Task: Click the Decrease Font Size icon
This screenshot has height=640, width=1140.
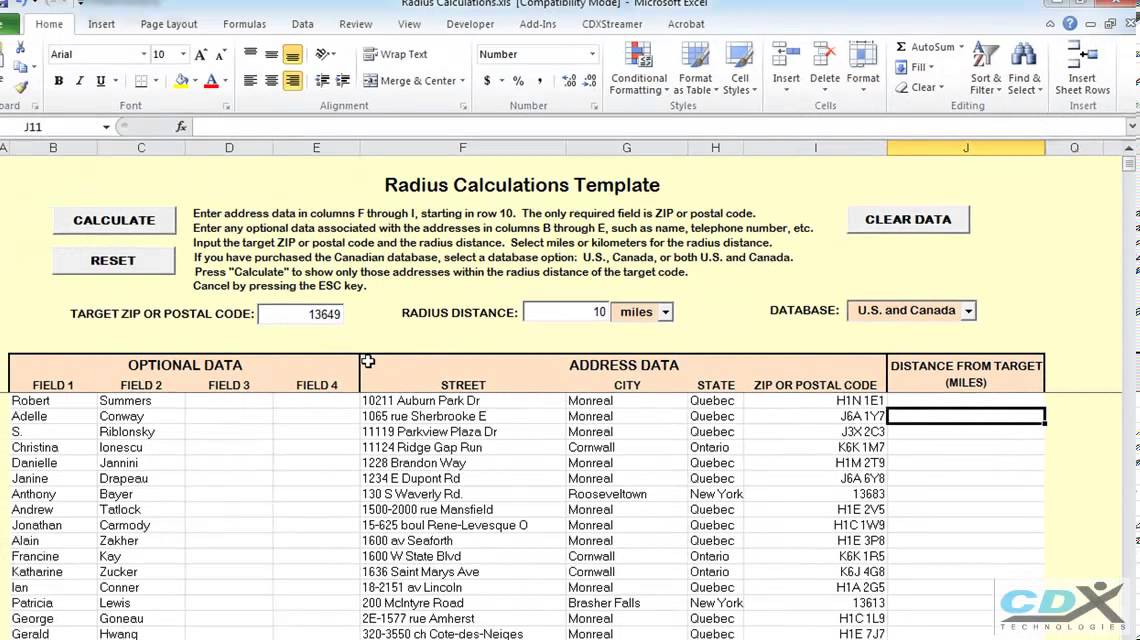Action: pos(221,55)
